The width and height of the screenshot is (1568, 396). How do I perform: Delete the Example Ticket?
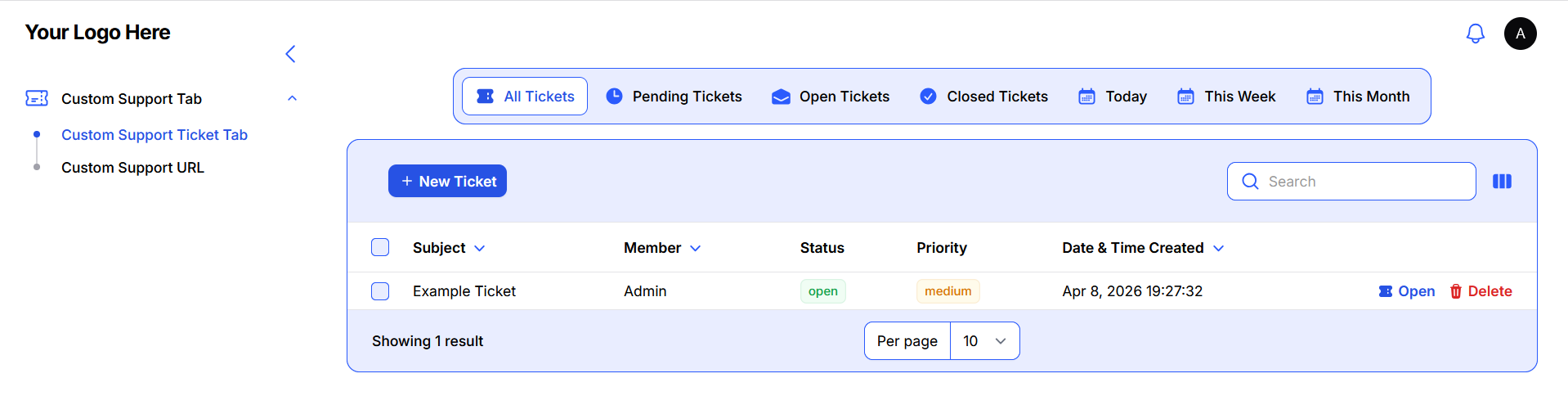tap(1481, 291)
